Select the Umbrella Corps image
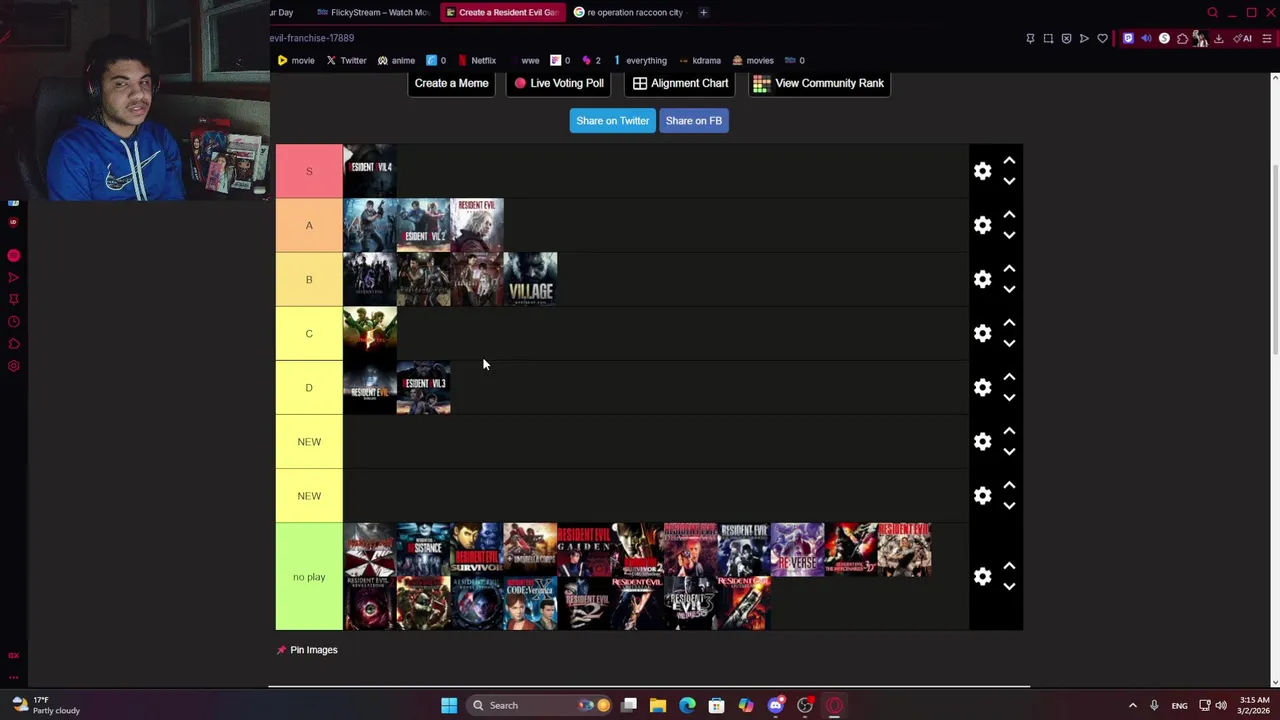Image resolution: width=1280 pixels, height=720 pixels. (530, 549)
